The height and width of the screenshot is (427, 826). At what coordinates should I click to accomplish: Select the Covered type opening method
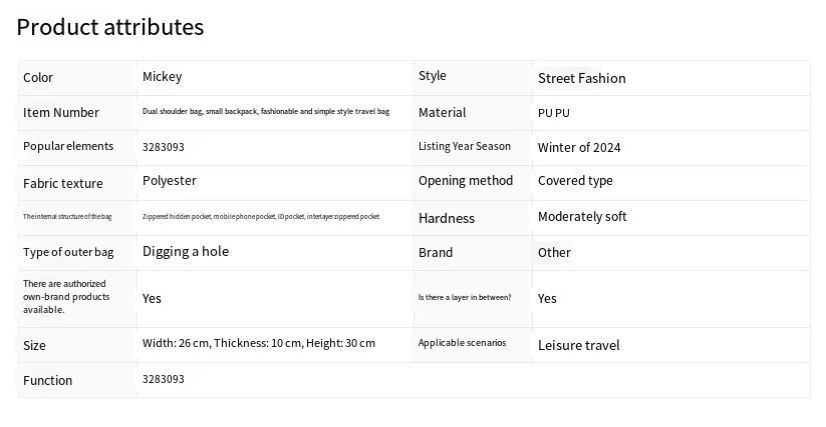coord(575,181)
